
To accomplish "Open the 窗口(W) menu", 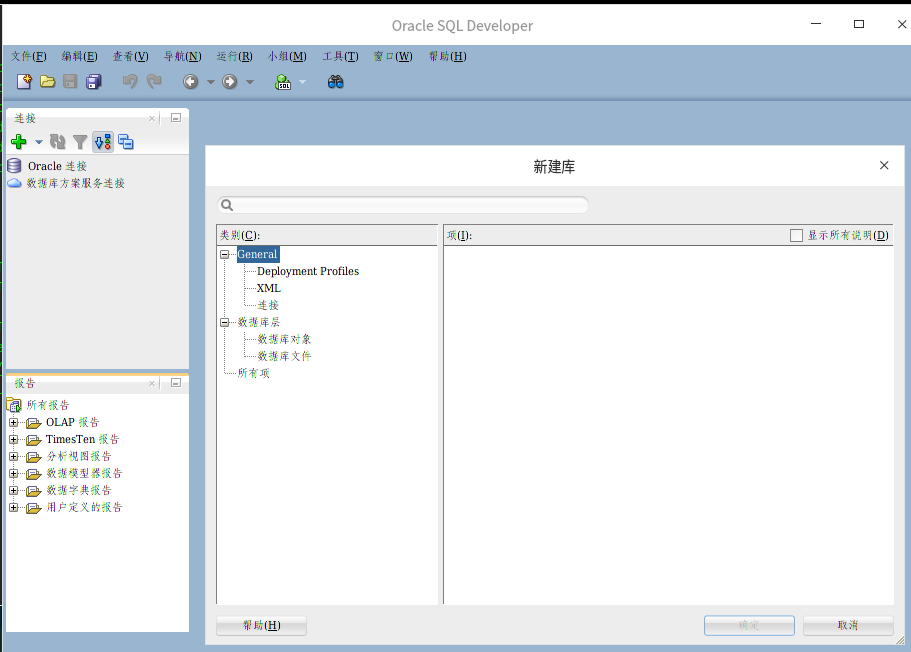I will (393, 56).
